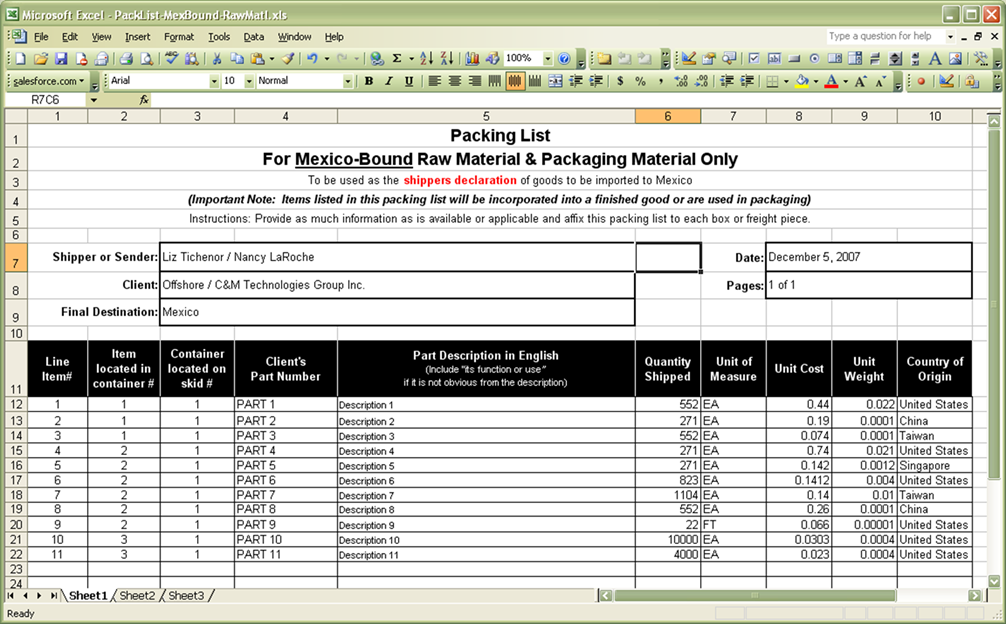Viewport: 1006px width, 624px height.
Task: Activate the Format Painter brush
Action: (x=288, y=59)
